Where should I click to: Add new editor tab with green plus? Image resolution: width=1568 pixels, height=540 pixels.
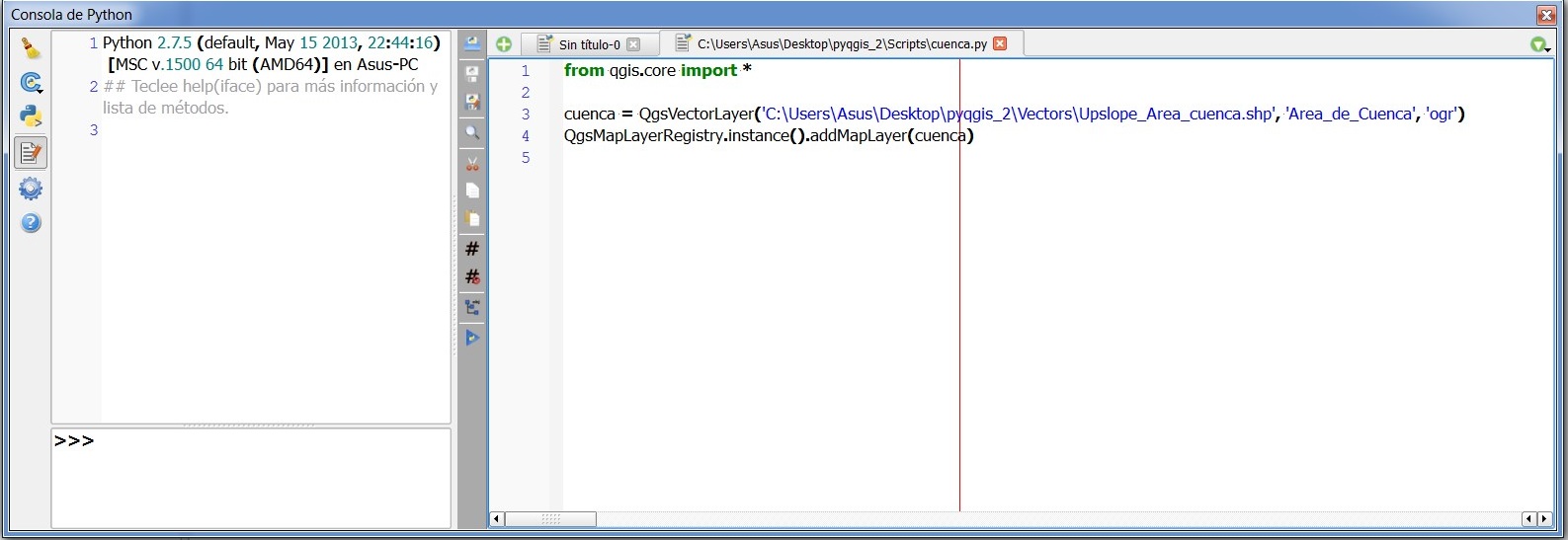pyautogui.click(x=504, y=44)
